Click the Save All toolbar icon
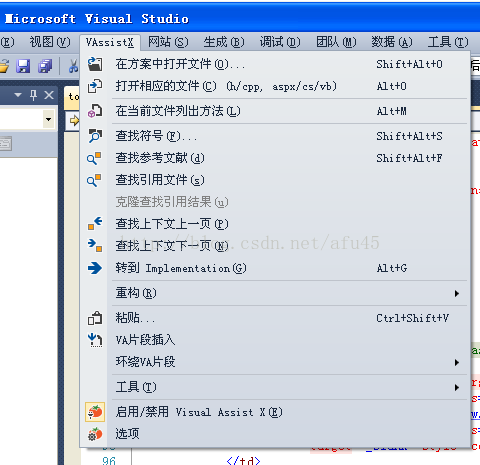The height and width of the screenshot is (465, 480). (x=45, y=66)
